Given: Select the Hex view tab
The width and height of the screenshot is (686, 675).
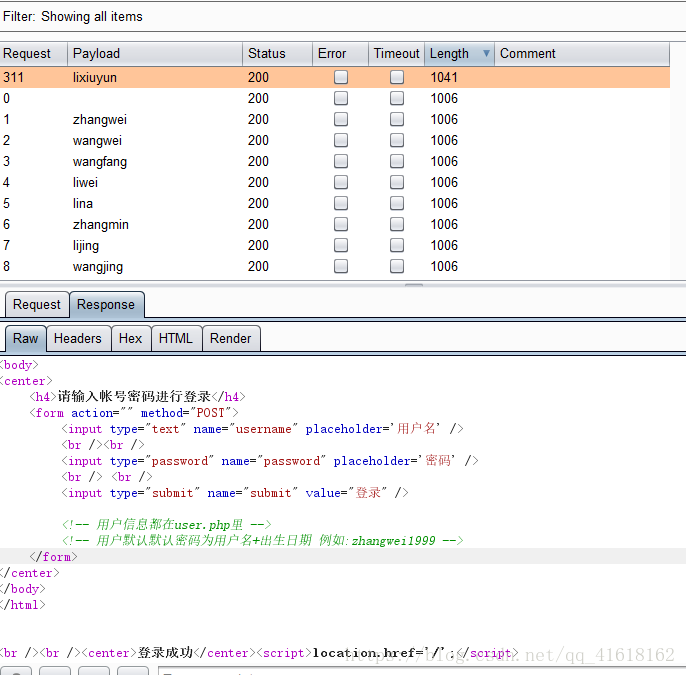Looking at the screenshot, I should coord(131,339).
